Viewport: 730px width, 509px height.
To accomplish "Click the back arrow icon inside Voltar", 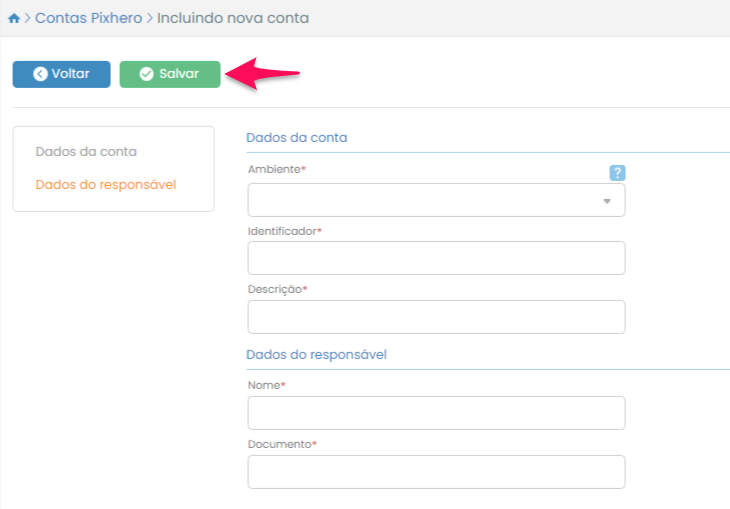I will point(40,74).
